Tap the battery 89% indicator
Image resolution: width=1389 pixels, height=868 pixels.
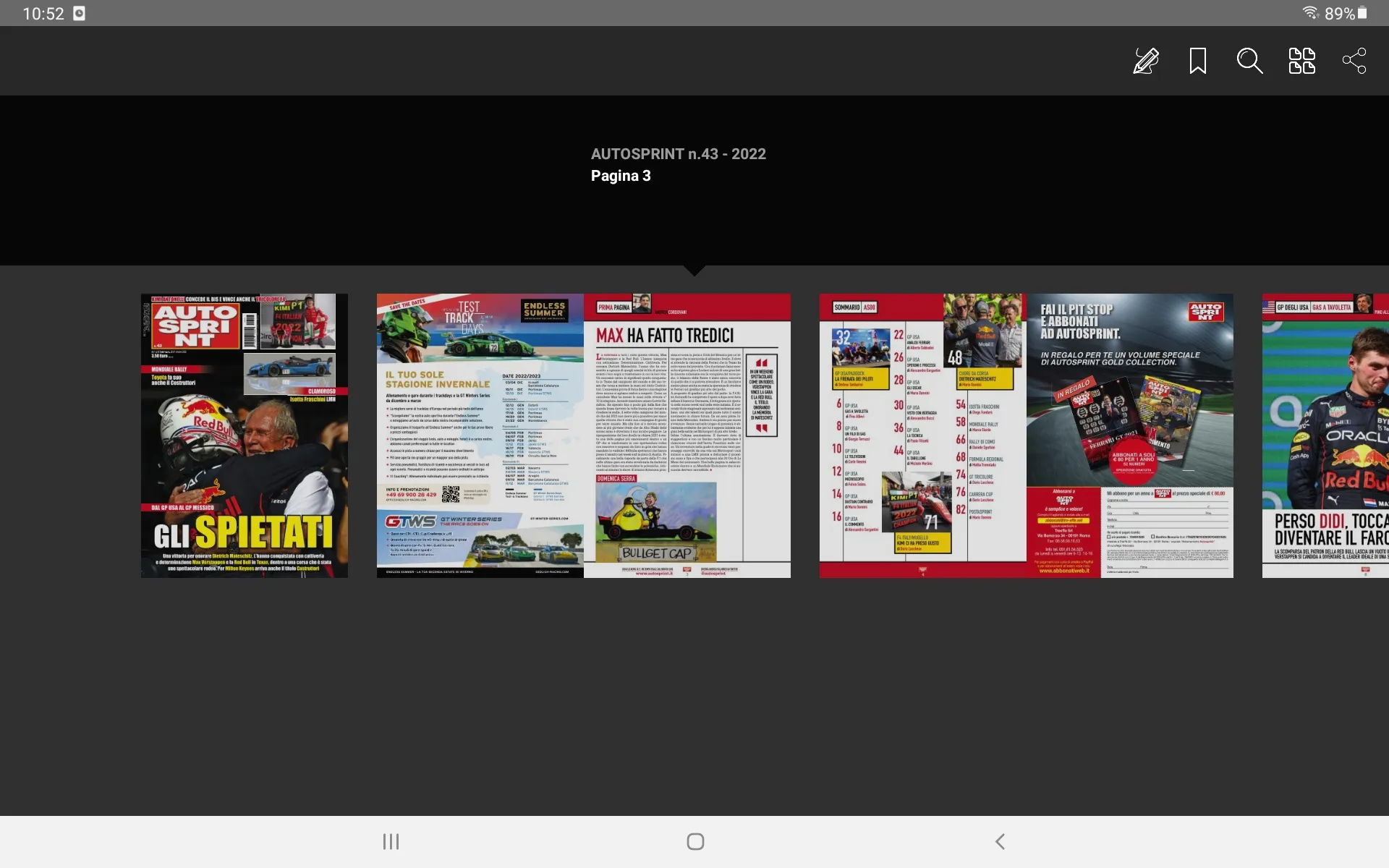coord(1346,13)
